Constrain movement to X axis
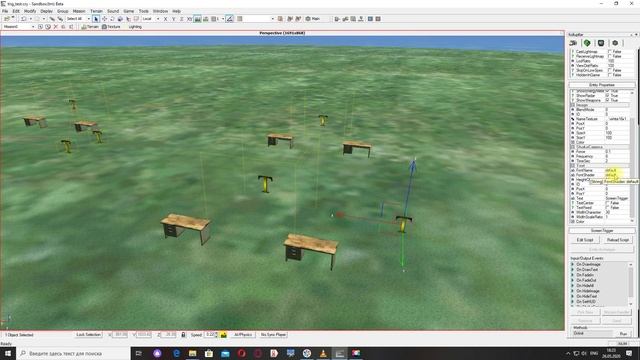640x360 pixels. (165, 19)
